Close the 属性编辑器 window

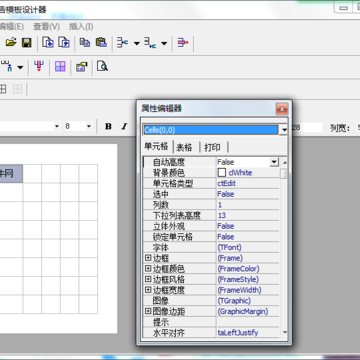point(282,109)
